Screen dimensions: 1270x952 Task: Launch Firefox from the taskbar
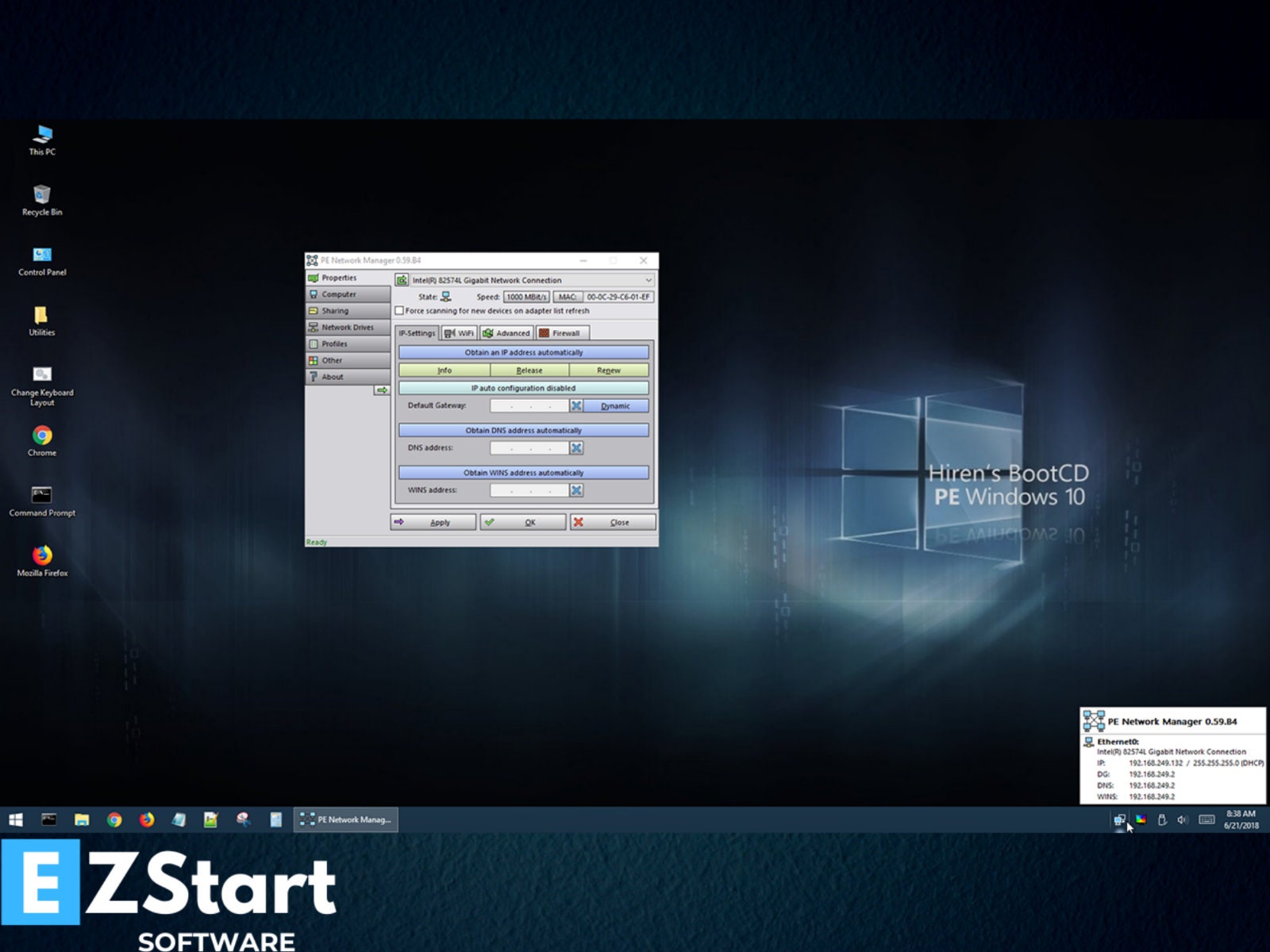146,820
